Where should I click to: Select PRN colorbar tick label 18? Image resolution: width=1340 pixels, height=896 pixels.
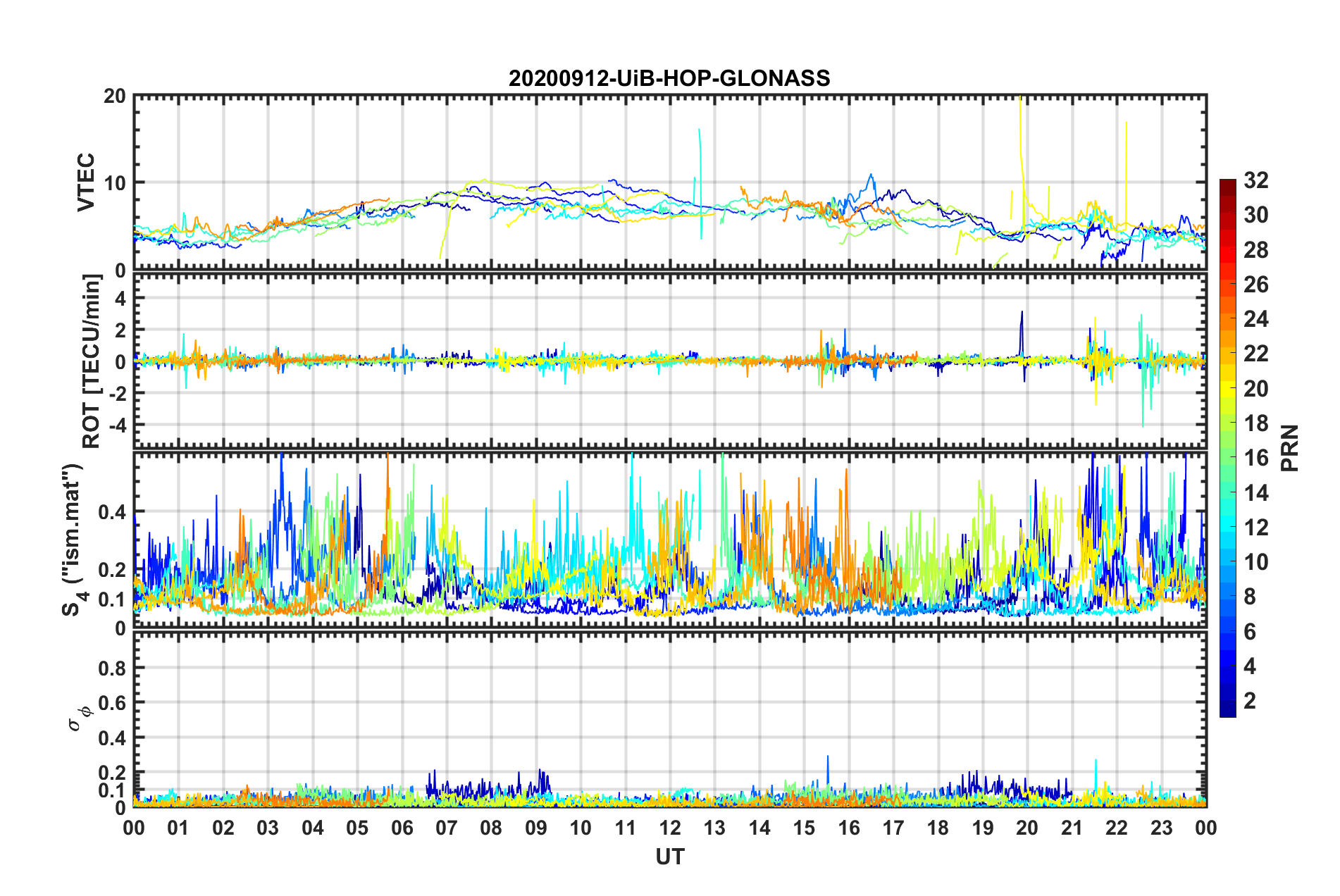[1255, 423]
